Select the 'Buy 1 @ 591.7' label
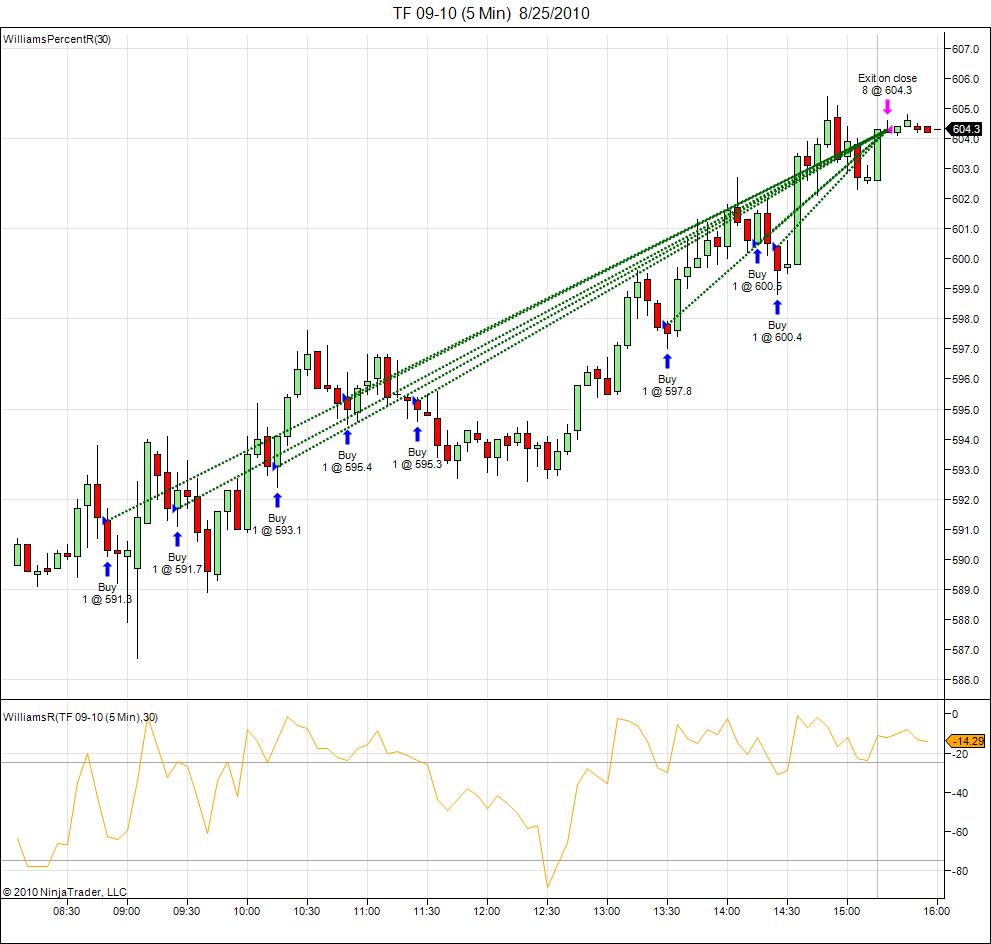Screen dimensions: 991x944 tap(177, 563)
